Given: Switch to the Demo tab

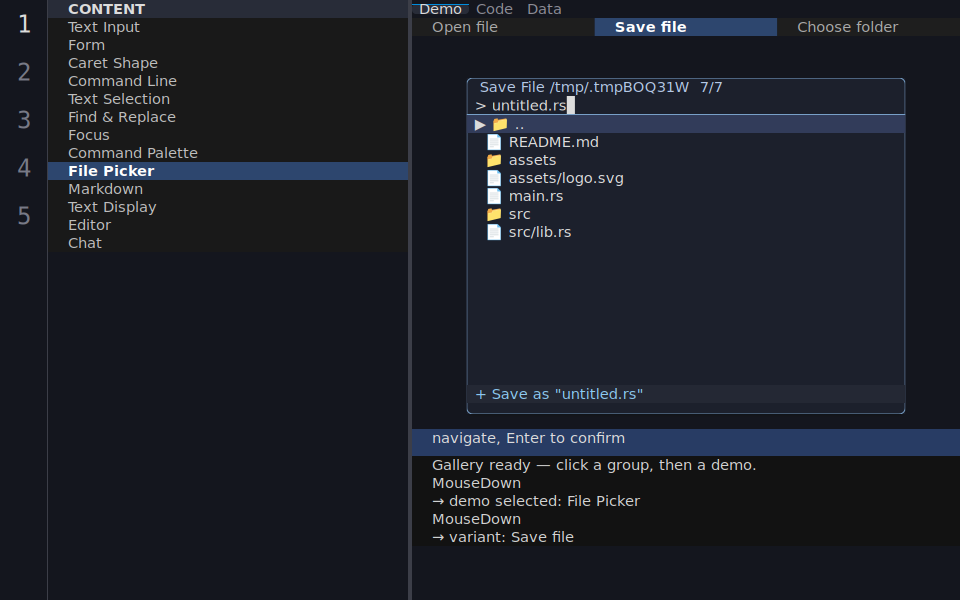Looking at the screenshot, I should [440, 9].
